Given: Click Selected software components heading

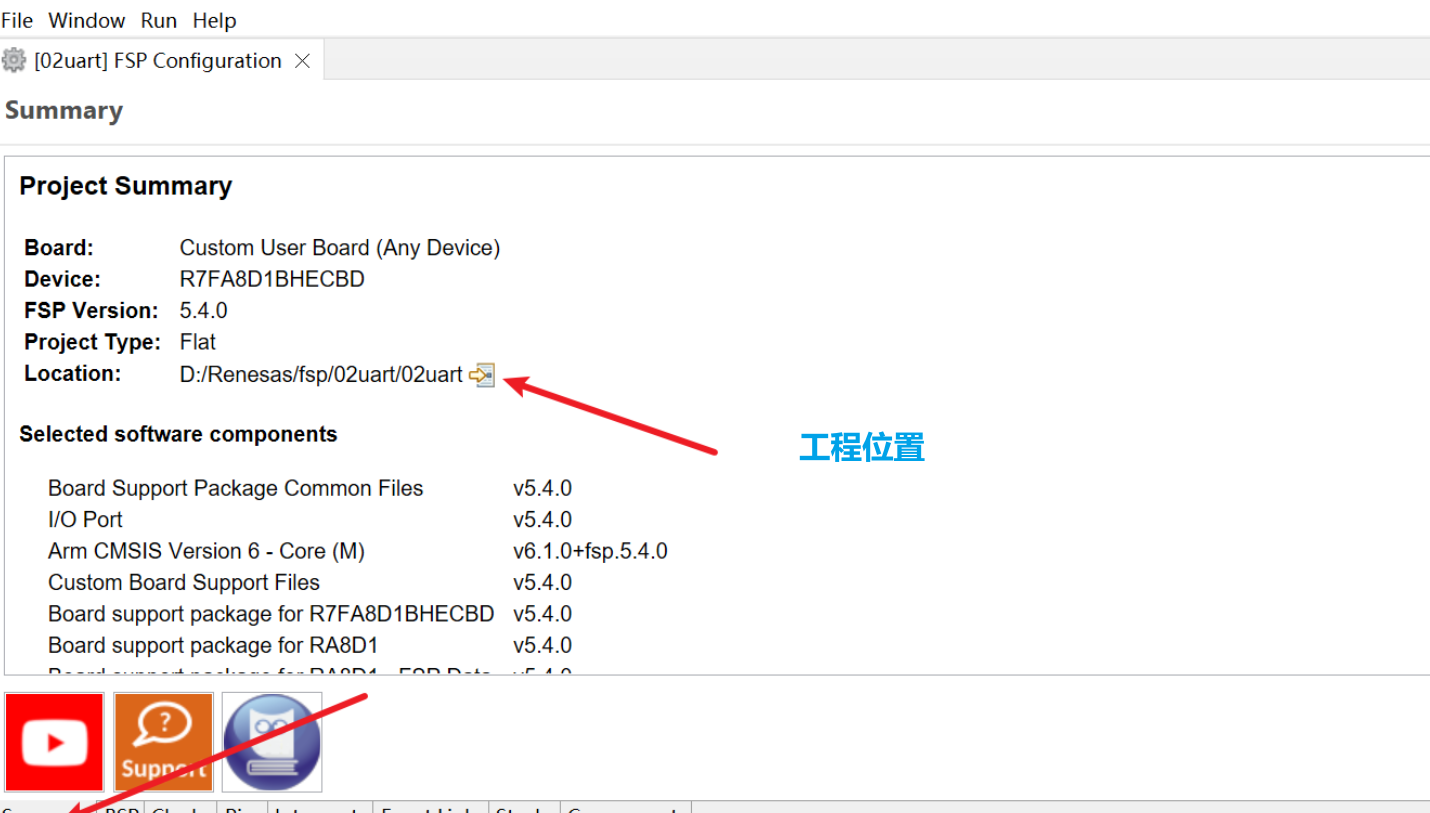Looking at the screenshot, I should pyautogui.click(x=178, y=434).
